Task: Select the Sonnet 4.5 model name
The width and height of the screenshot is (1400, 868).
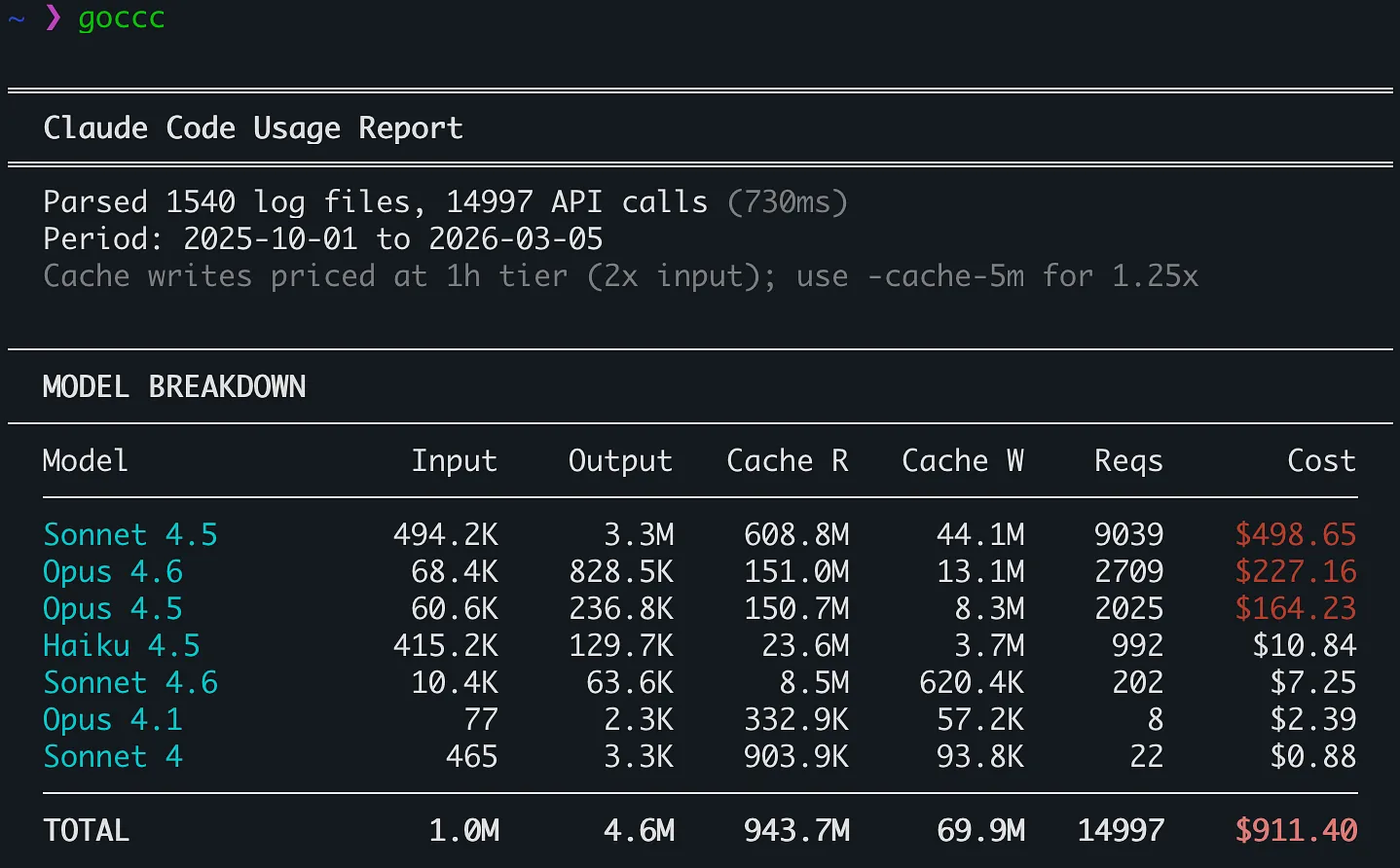Action: coord(130,534)
